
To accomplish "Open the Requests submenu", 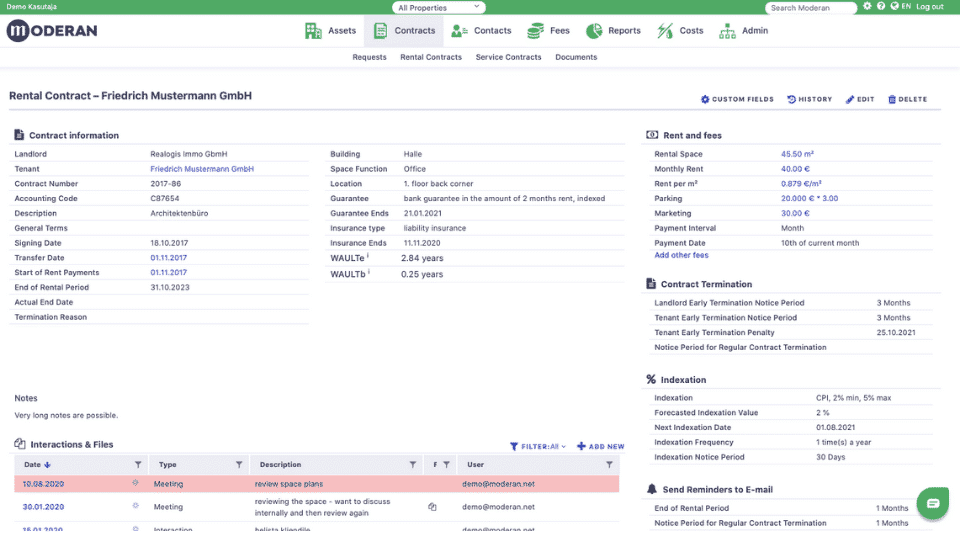I will pos(369,57).
